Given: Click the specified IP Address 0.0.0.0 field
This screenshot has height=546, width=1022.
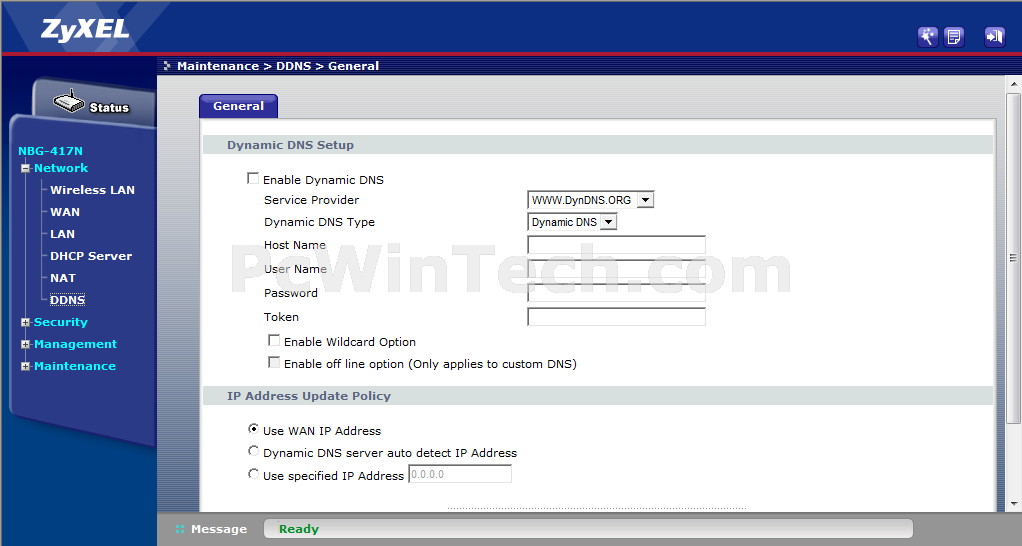Looking at the screenshot, I should point(460,474).
